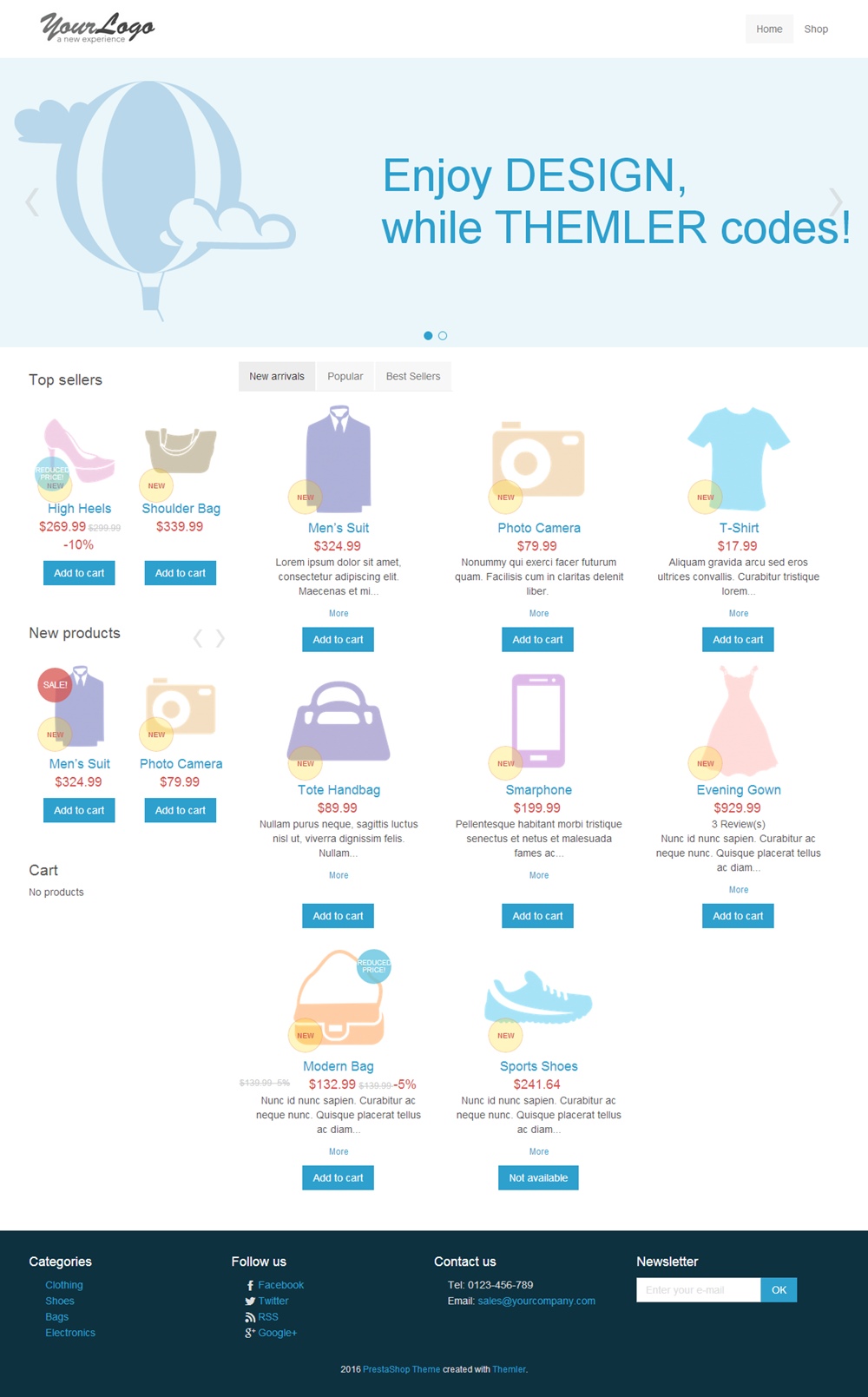This screenshot has height=1397, width=868.
Task: Open the Evening Gown product thumbnail
Action: [x=740, y=721]
